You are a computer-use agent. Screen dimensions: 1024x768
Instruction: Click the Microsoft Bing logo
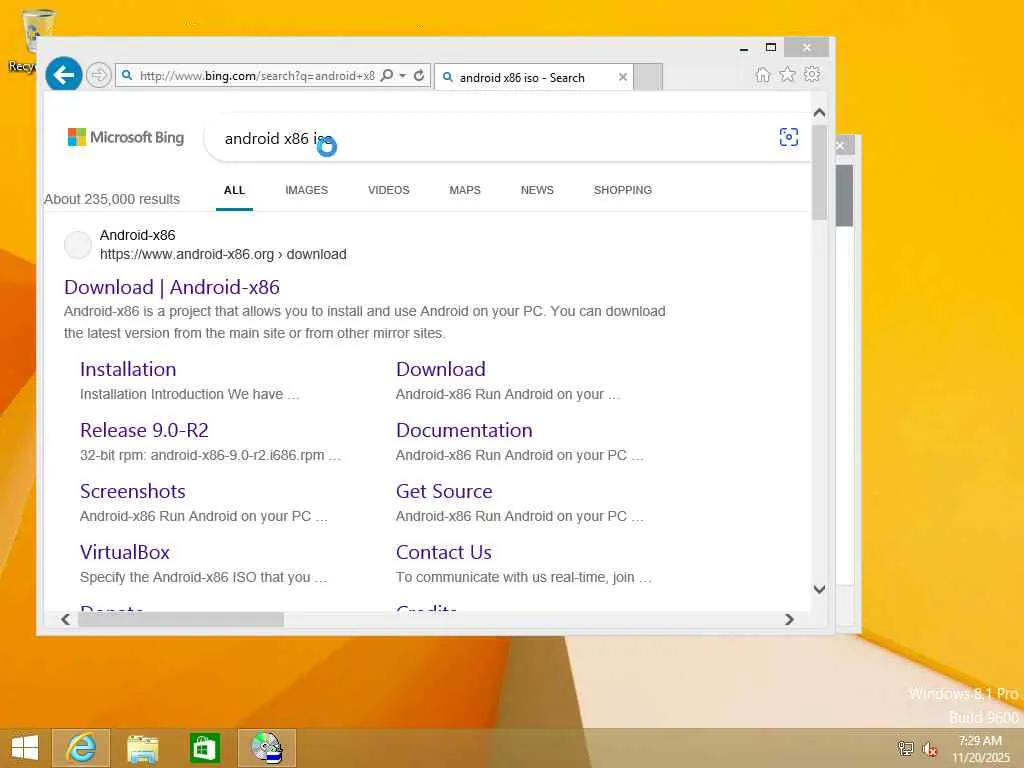coord(126,137)
